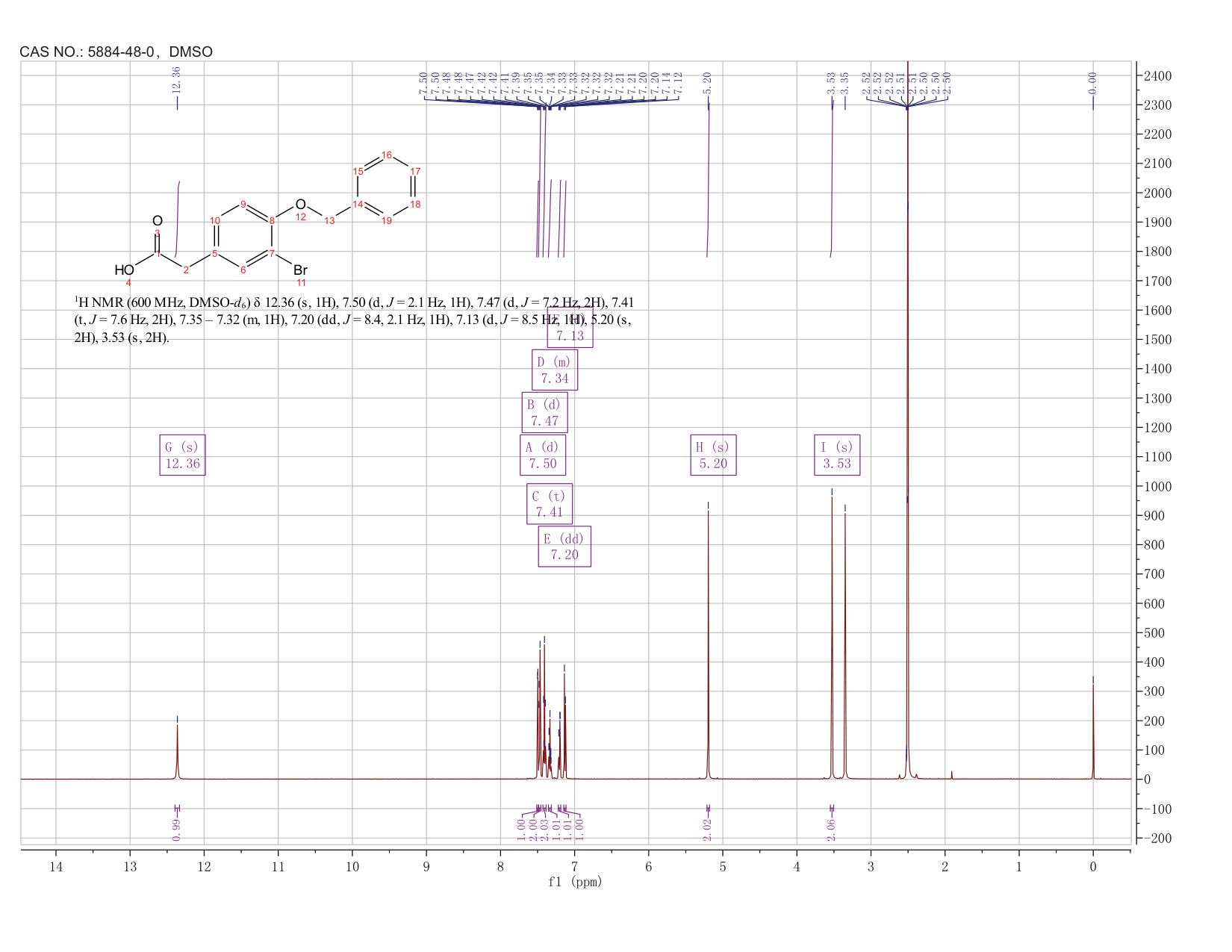
Task: Click the E (dd) 7.20 multiplet label
Action: [564, 547]
